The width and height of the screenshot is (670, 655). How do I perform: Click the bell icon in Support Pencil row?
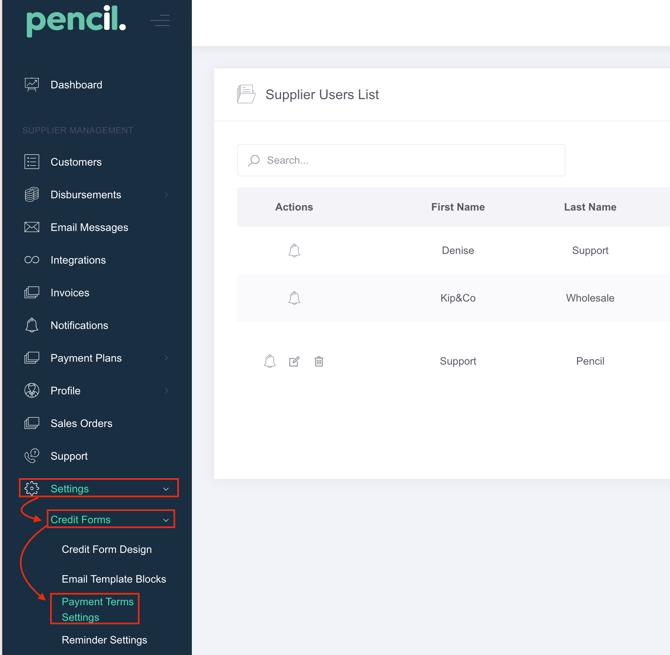[x=270, y=362]
